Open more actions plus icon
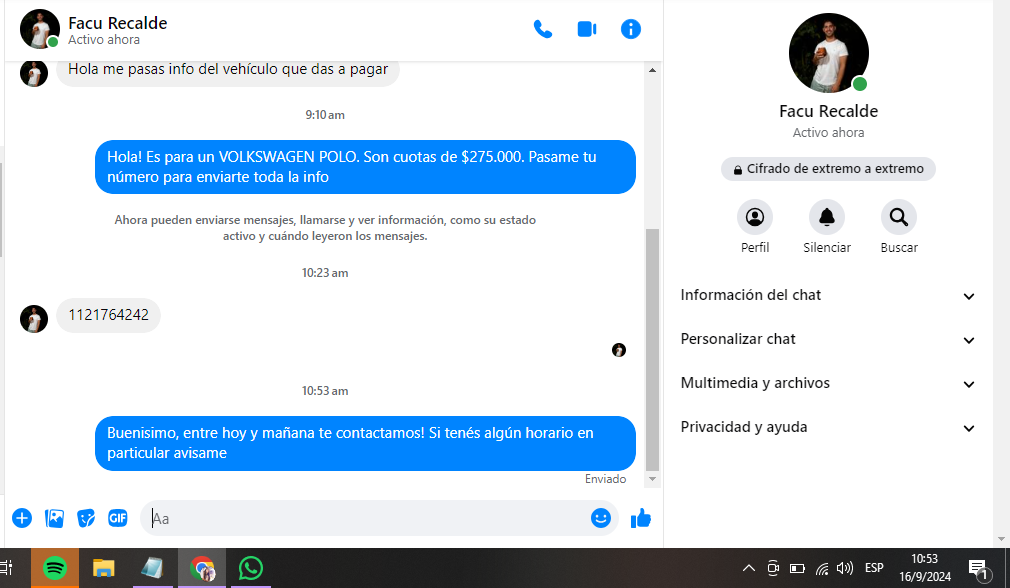1010x588 pixels. click(x=22, y=518)
